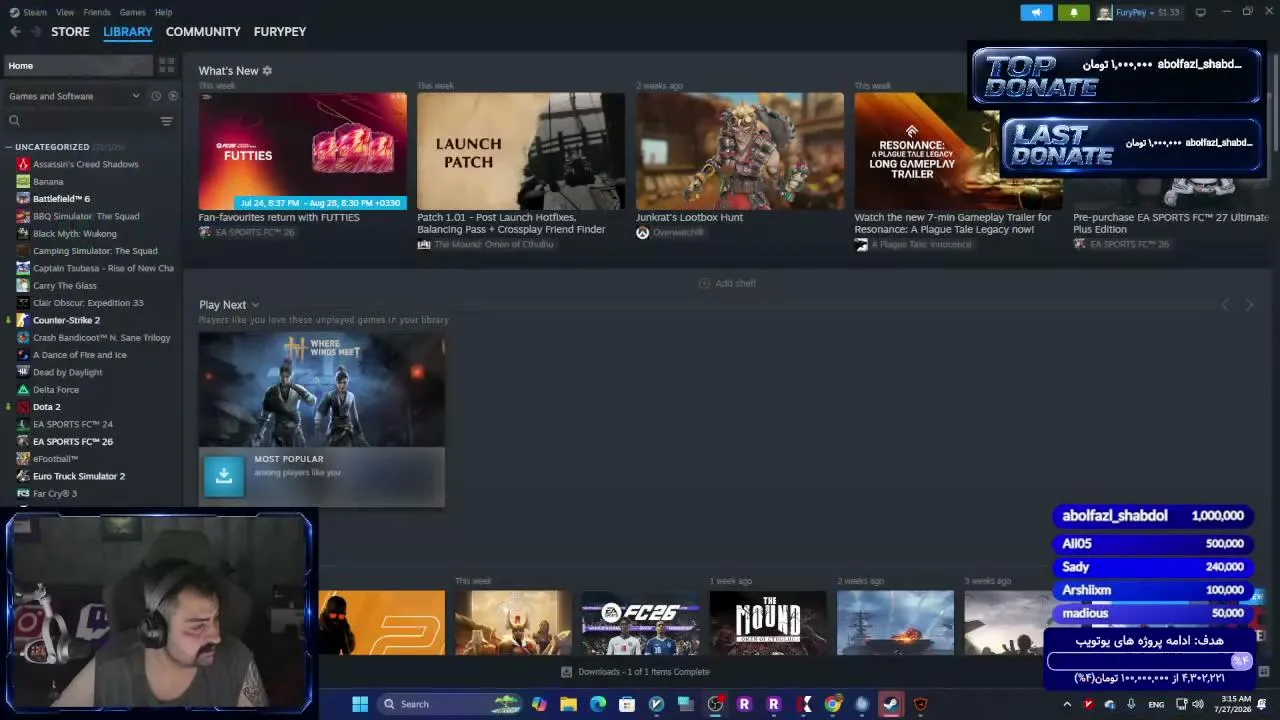Go forward with the right navigation arrow
The image size is (1280, 720).
(37, 32)
